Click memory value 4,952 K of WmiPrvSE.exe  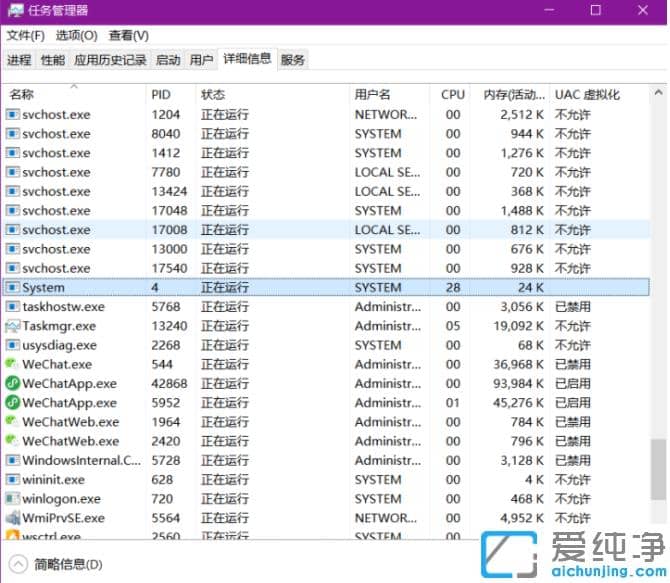[522, 518]
